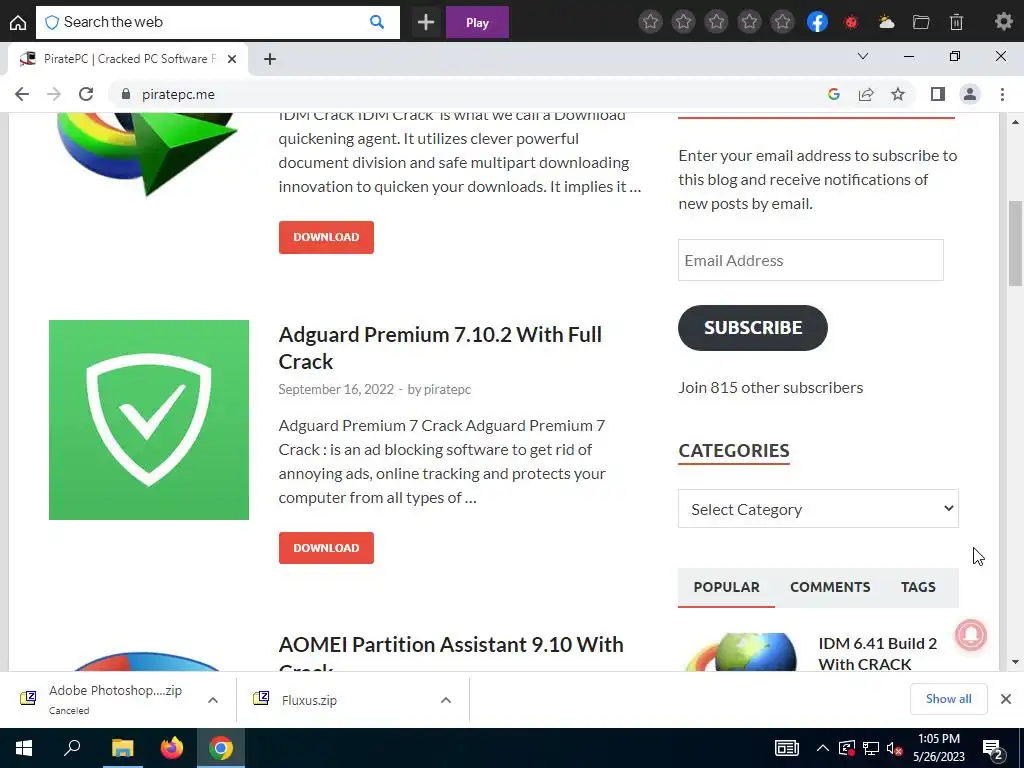Image resolution: width=1024 pixels, height=768 pixels.
Task: Switch to the COMMENTS tab
Action: point(830,587)
